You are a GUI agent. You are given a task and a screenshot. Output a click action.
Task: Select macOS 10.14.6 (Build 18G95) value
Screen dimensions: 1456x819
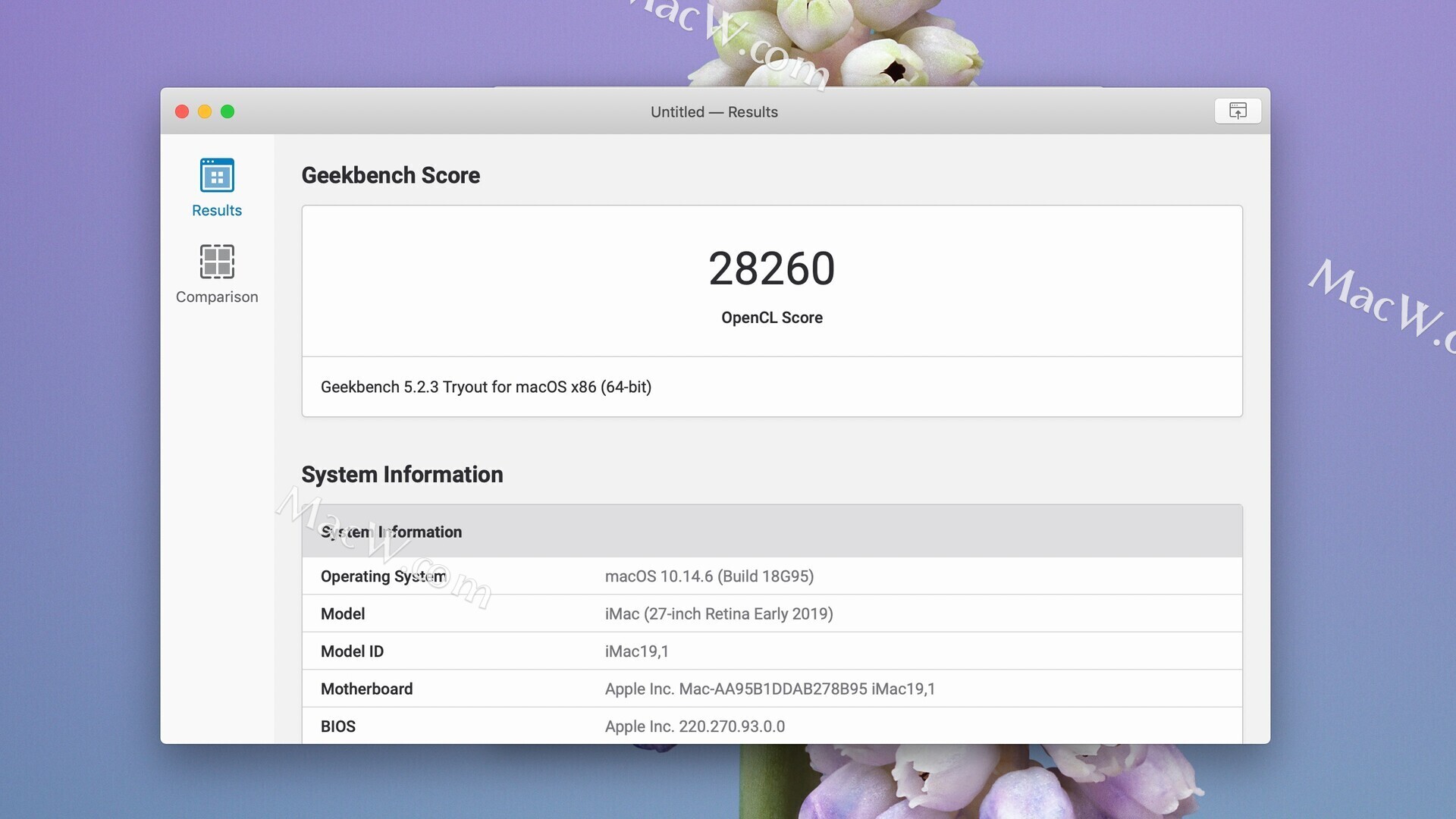(709, 576)
